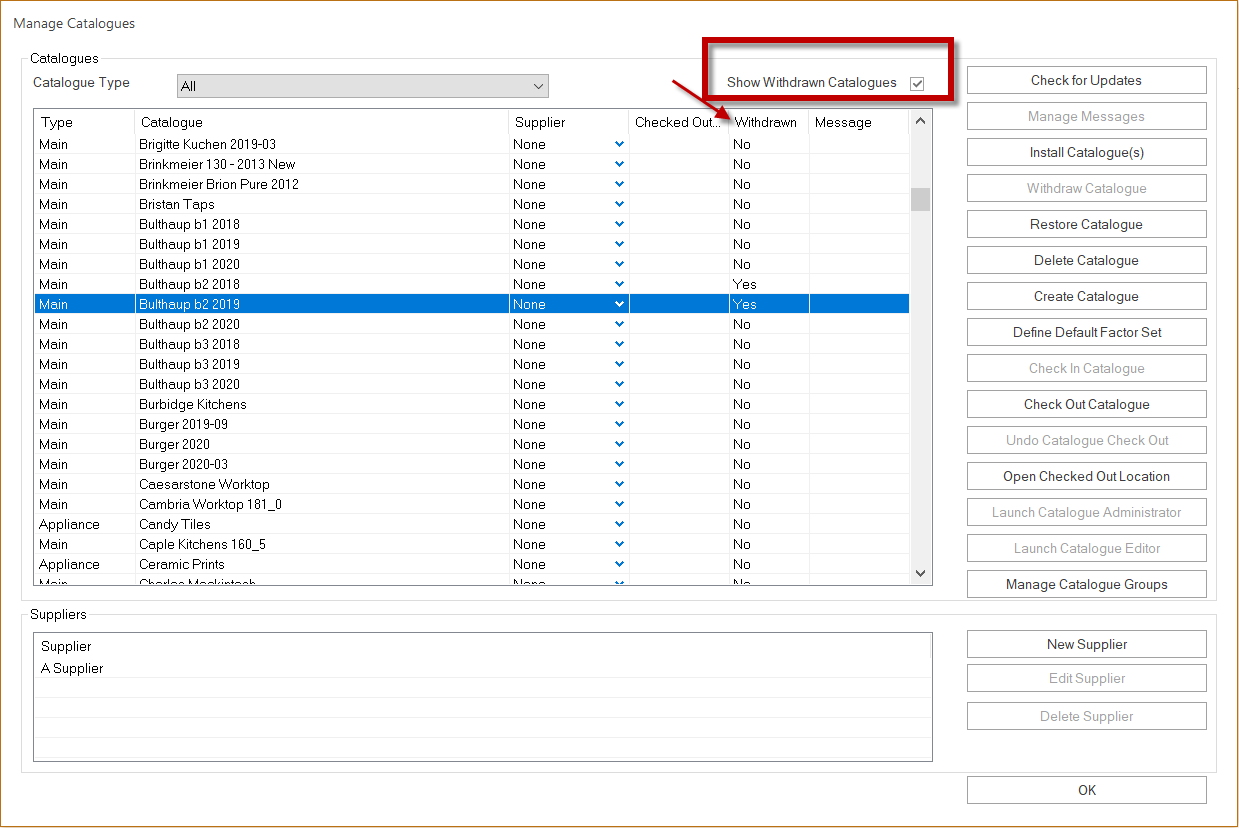Click the catalogue list scrollbar thumb
Image resolution: width=1239 pixels, height=828 pixels.
point(920,199)
